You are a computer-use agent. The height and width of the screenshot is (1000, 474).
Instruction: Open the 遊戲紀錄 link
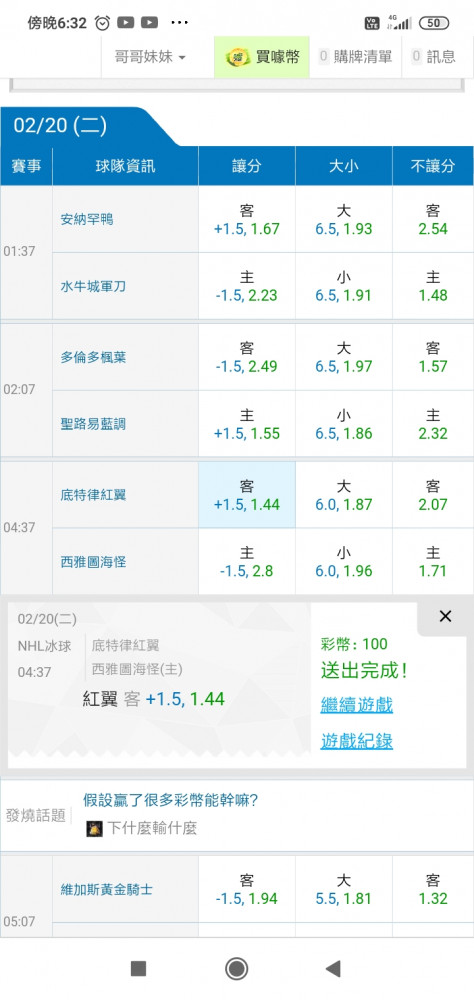point(357,740)
